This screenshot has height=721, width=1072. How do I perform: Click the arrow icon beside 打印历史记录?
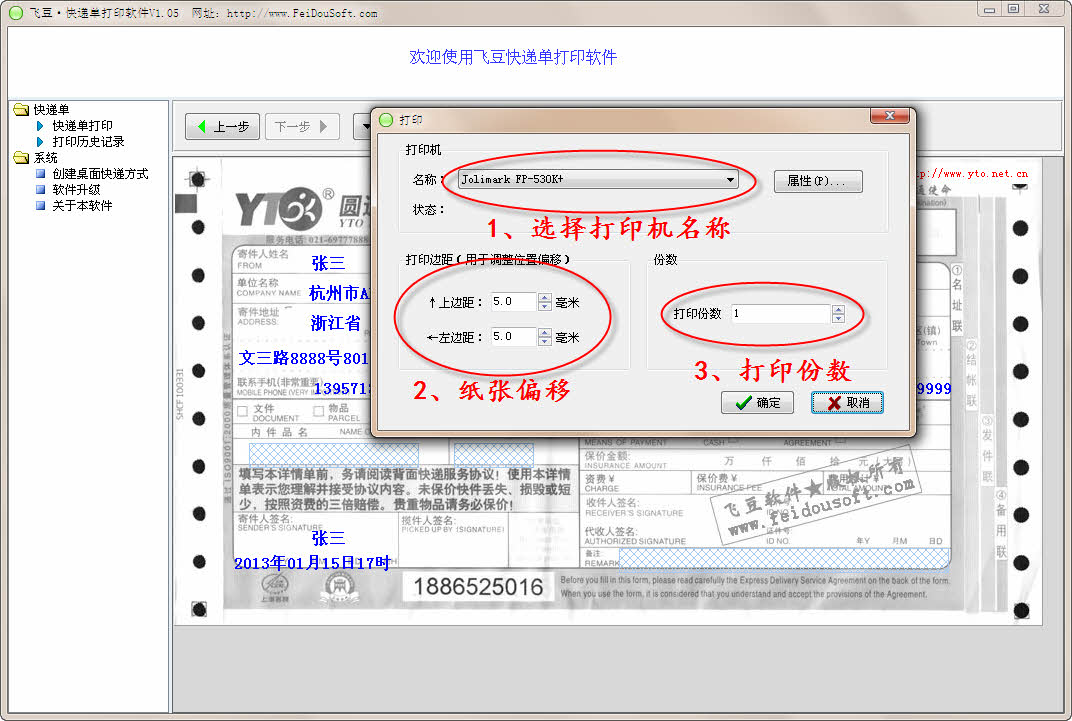(x=40, y=141)
